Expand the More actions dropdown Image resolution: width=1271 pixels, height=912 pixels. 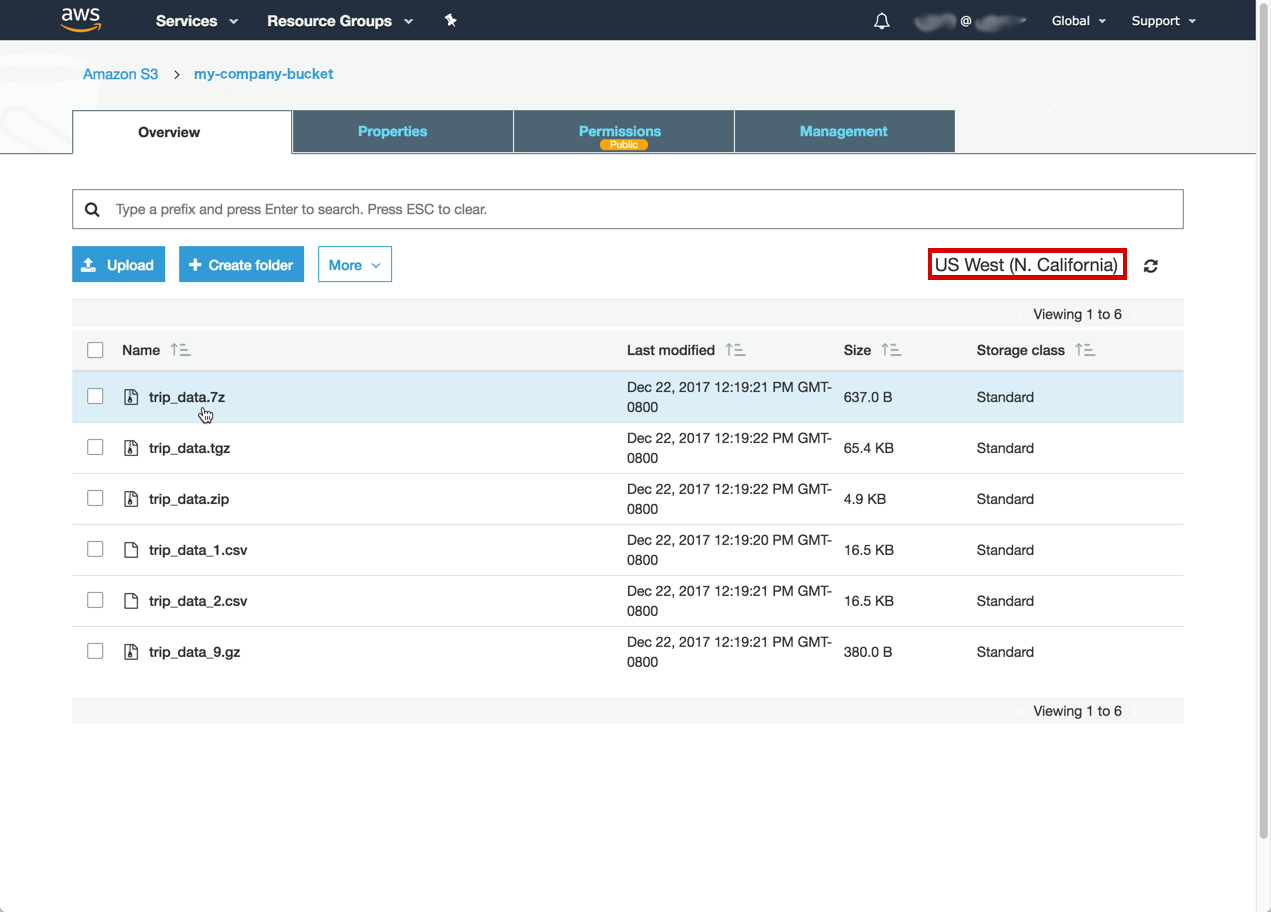point(354,265)
